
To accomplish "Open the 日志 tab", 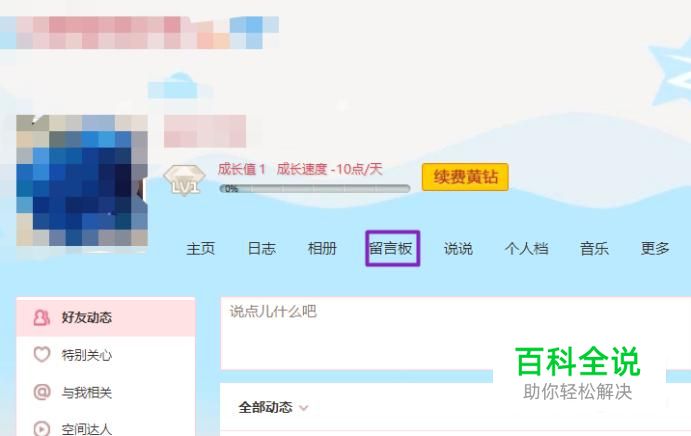I will (262, 249).
